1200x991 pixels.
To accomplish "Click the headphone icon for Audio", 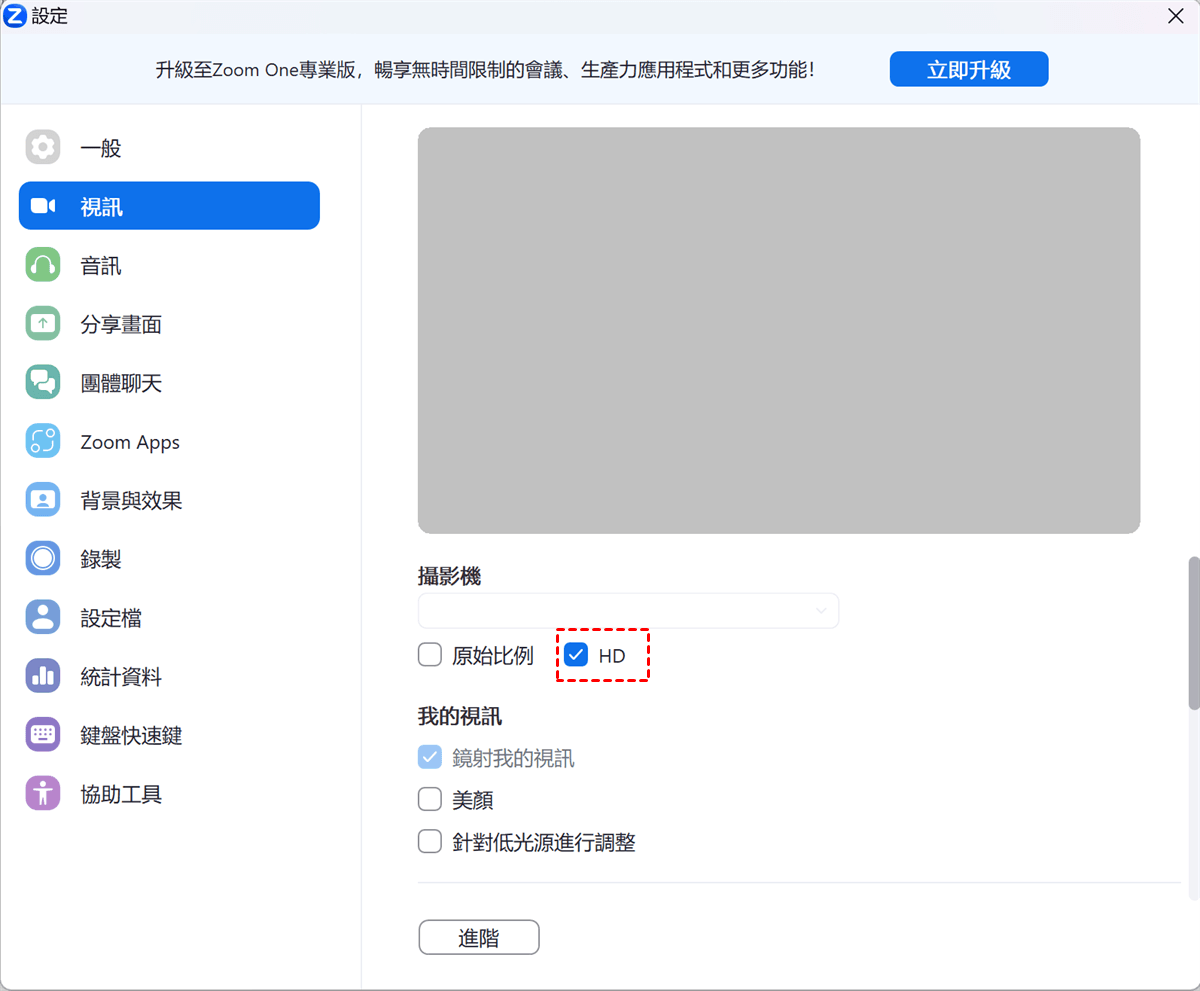I will click(x=43, y=266).
